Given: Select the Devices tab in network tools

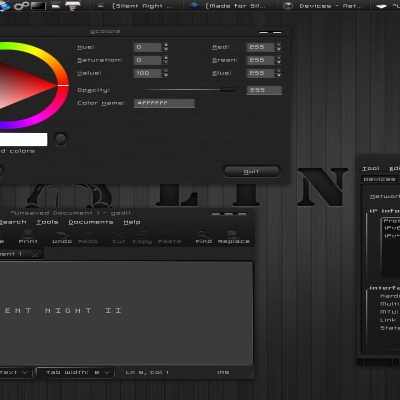Looking at the screenshot, I should coord(379,179).
